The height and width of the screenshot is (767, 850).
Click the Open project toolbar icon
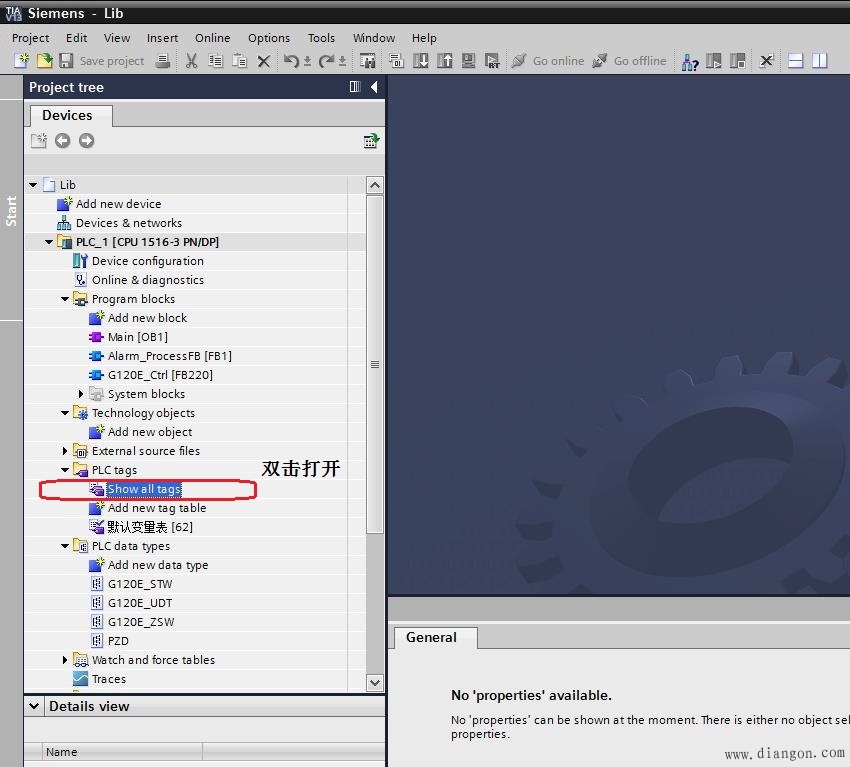(44, 61)
